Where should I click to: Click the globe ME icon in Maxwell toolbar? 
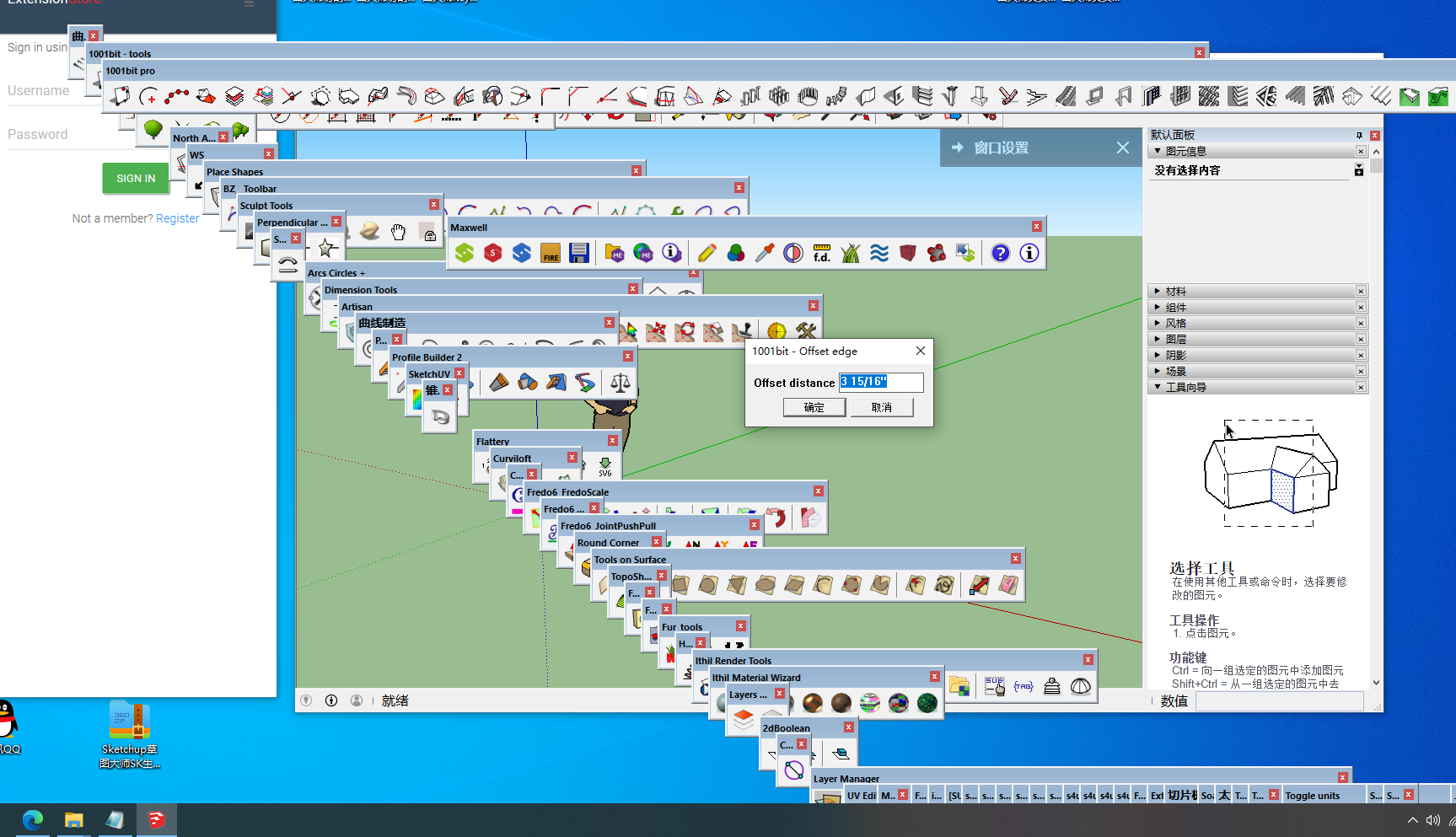pos(643,253)
